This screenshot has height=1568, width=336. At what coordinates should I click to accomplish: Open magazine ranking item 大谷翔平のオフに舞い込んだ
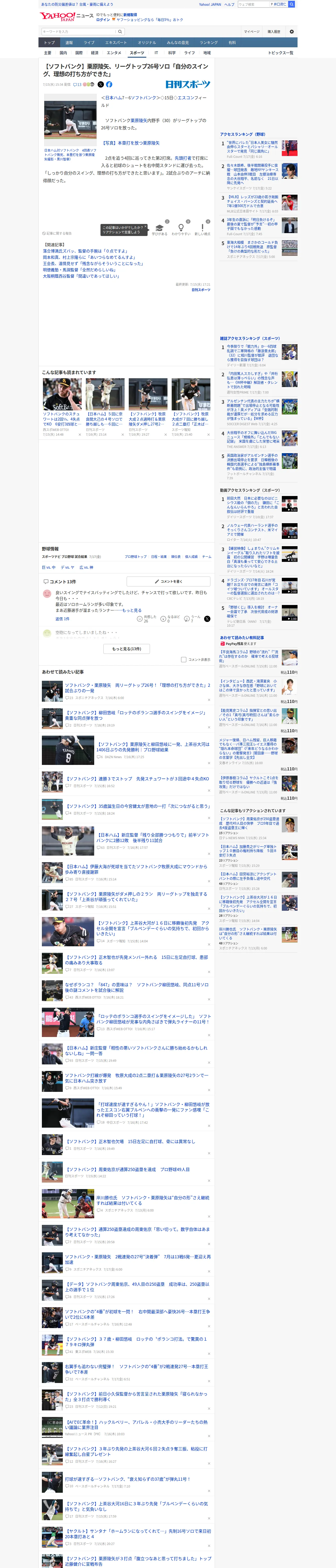pyautogui.click(x=259, y=440)
